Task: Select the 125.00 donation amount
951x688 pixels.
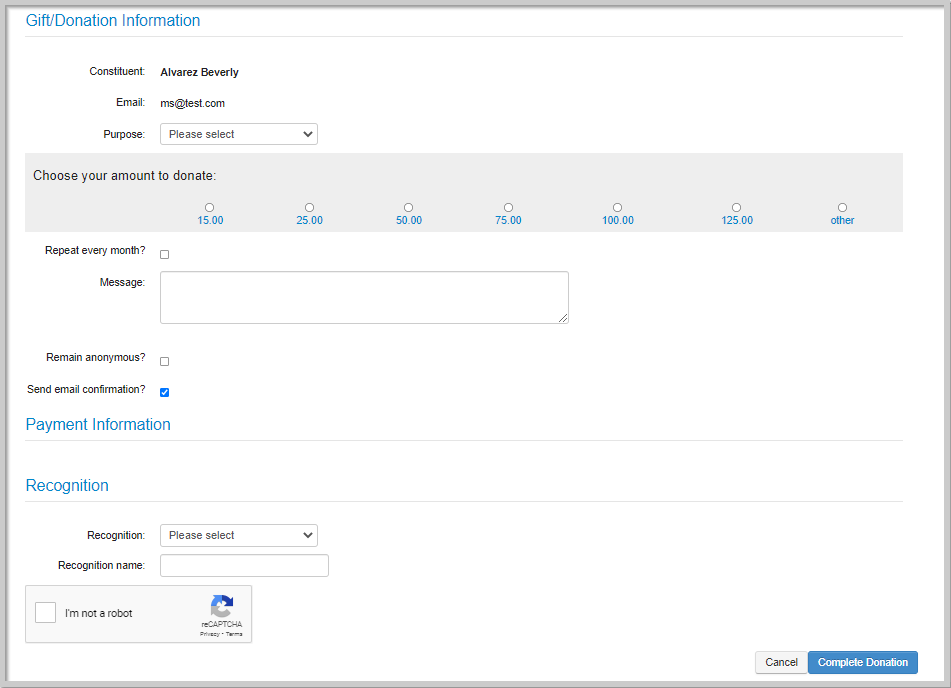Action: point(737,207)
